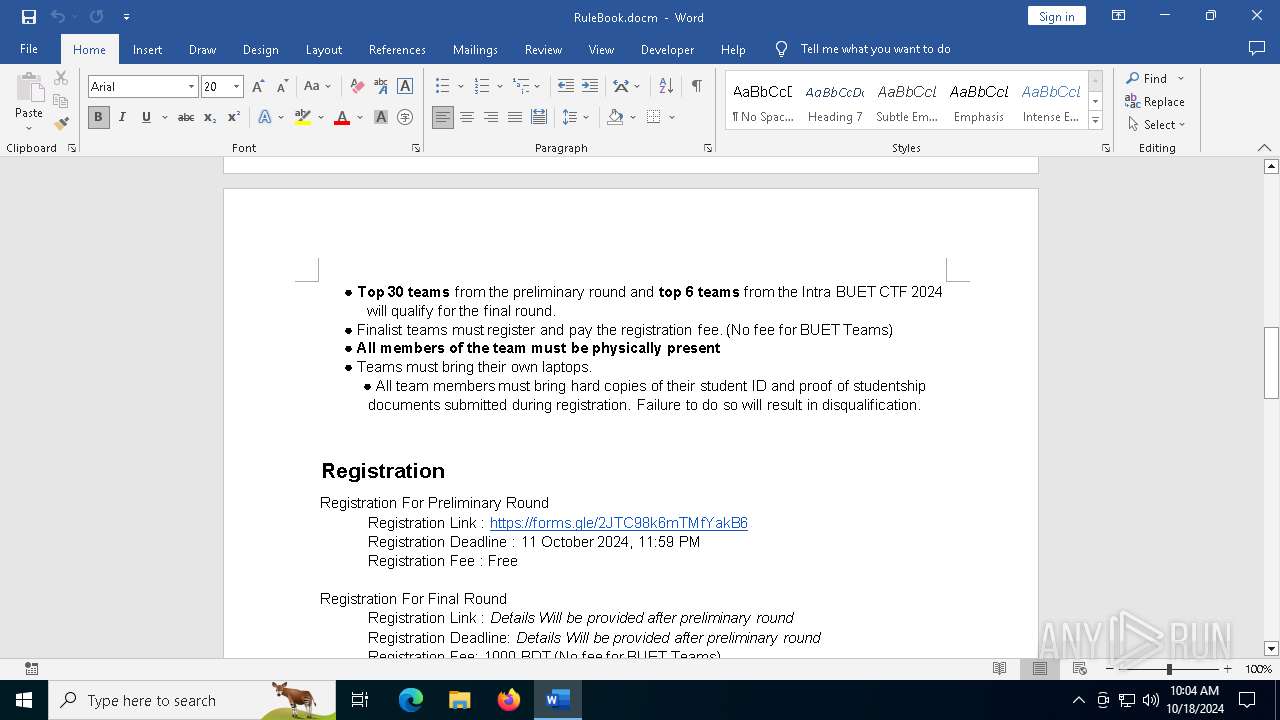Open the numbering style dropdown
This screenshot has width=1280, height=720.
(x=500, y=87)
